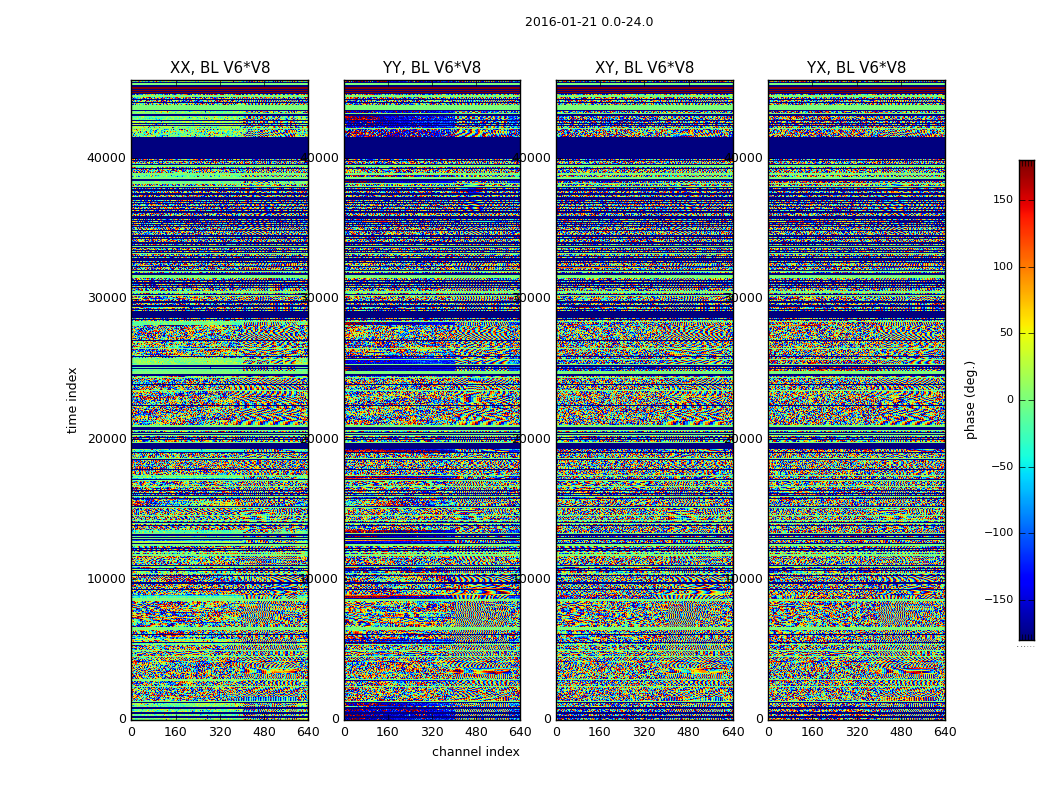Click the 320 x-tick label under YY panel

click(432, 732)
